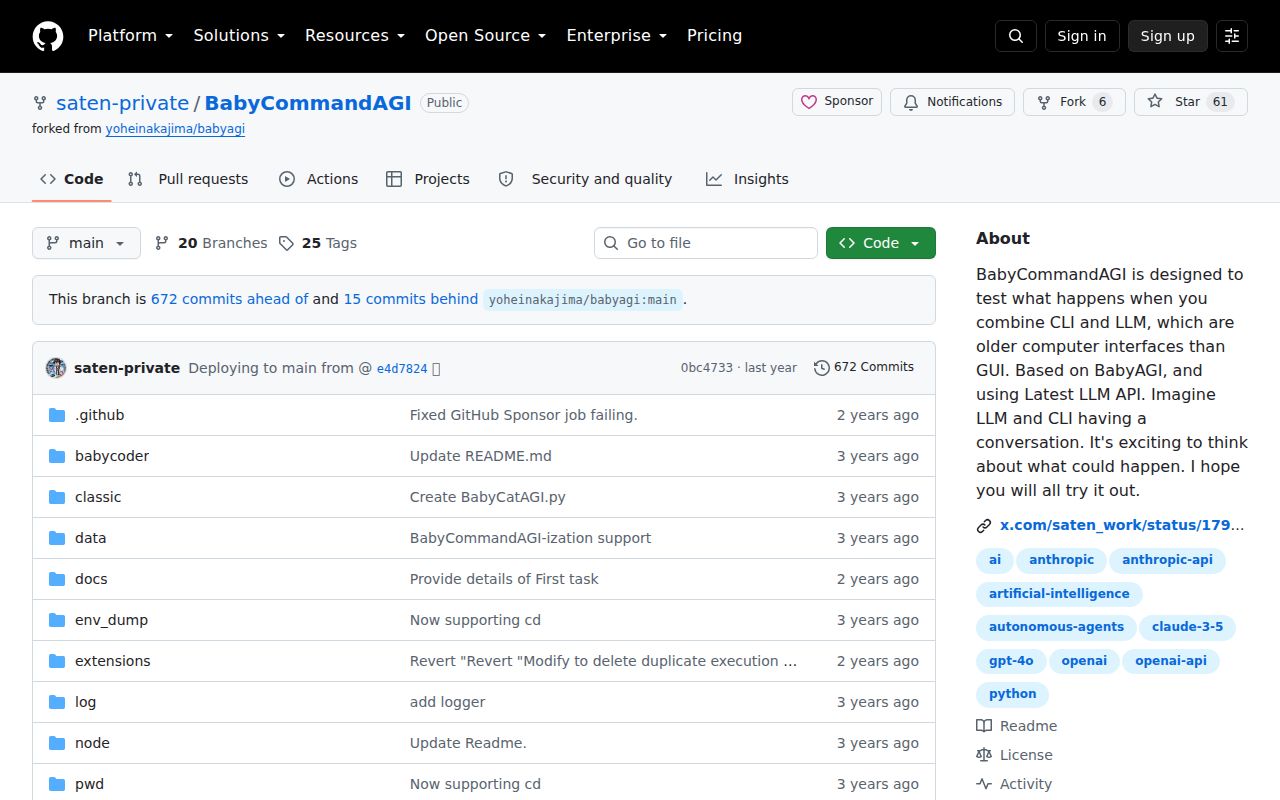This screenshot has width=1280, height=800.
Task: Open x.com/saten_work status link
Action: tap(1122, 525)
